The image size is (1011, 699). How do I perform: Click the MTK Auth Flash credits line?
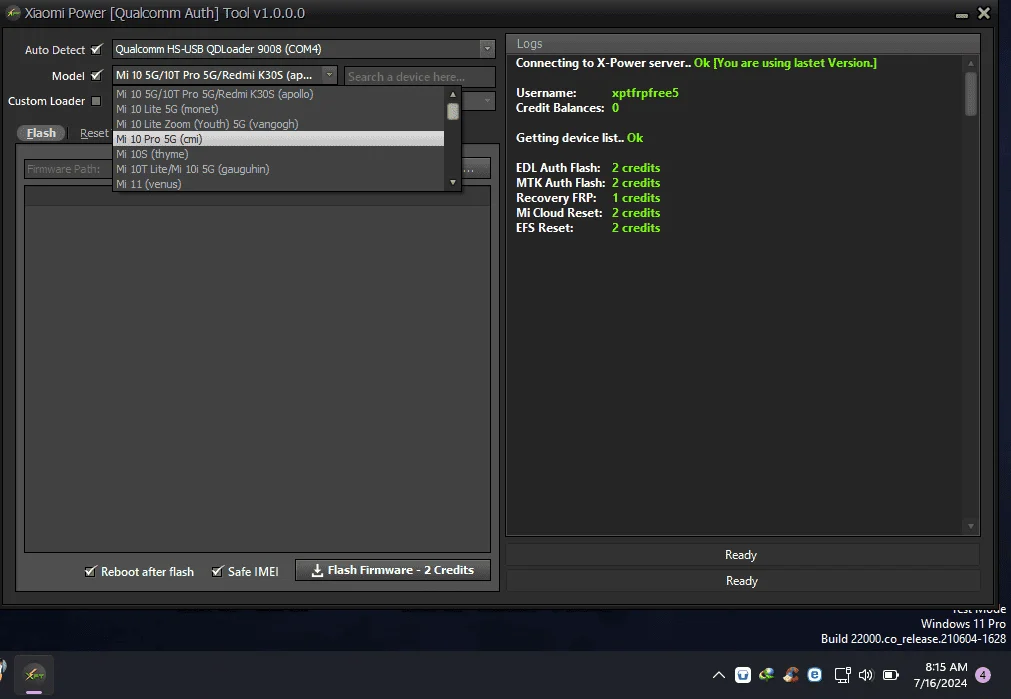pyautogui.click(x=587, y=182)
